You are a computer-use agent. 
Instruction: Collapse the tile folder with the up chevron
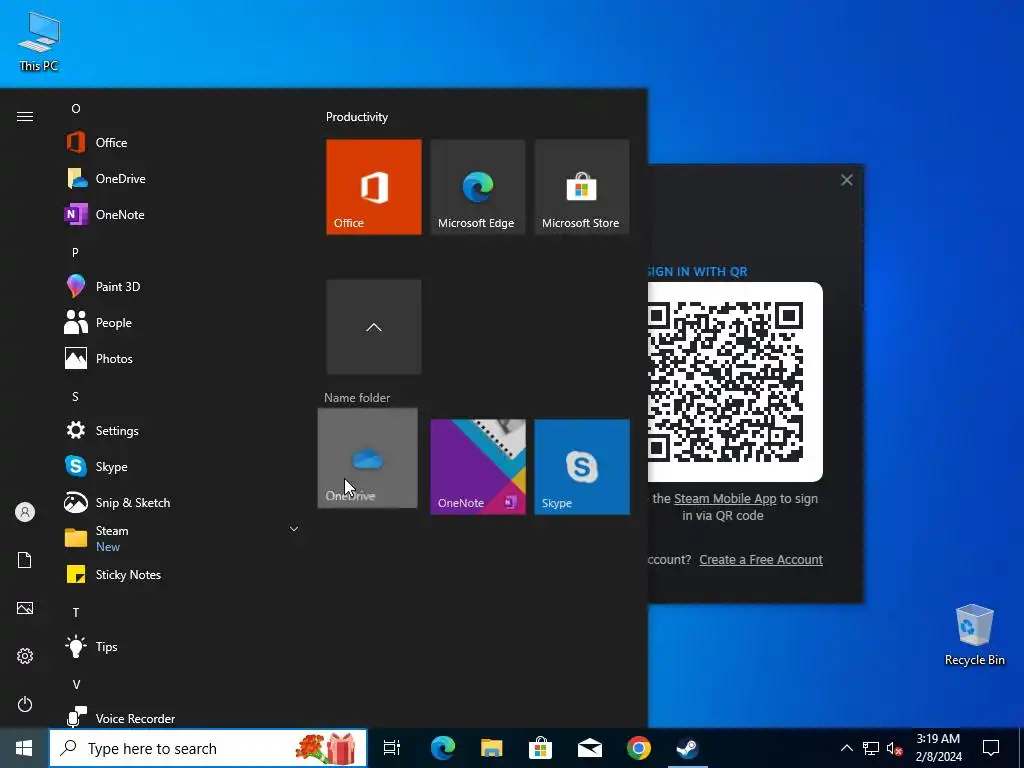click(374, 327)
